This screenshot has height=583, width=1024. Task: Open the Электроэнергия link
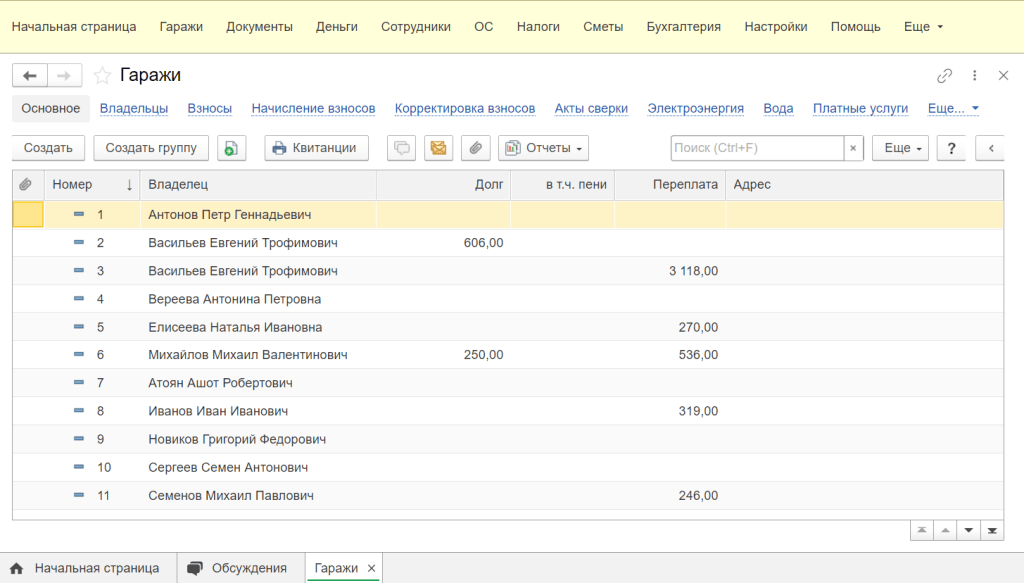(x=695, y=108)
